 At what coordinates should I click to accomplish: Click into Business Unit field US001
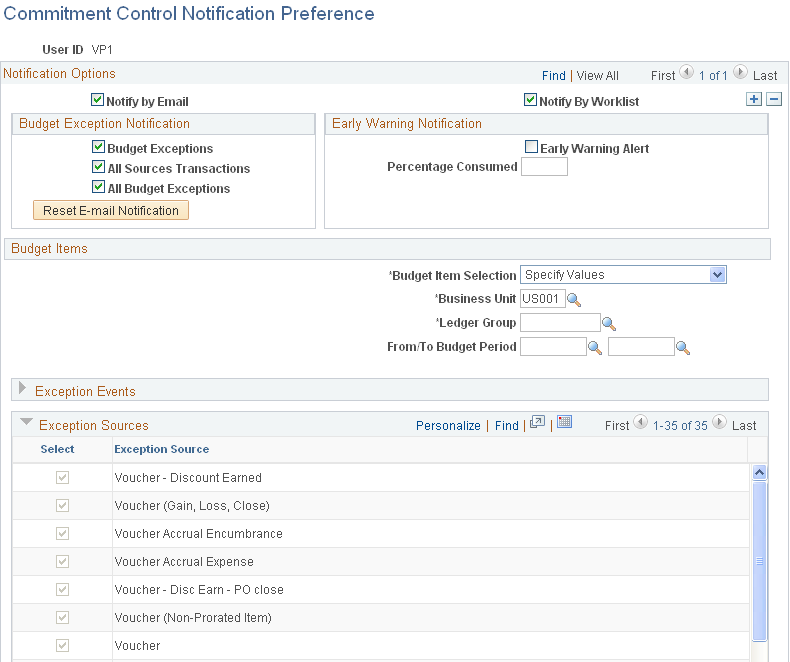coord(543,299)
